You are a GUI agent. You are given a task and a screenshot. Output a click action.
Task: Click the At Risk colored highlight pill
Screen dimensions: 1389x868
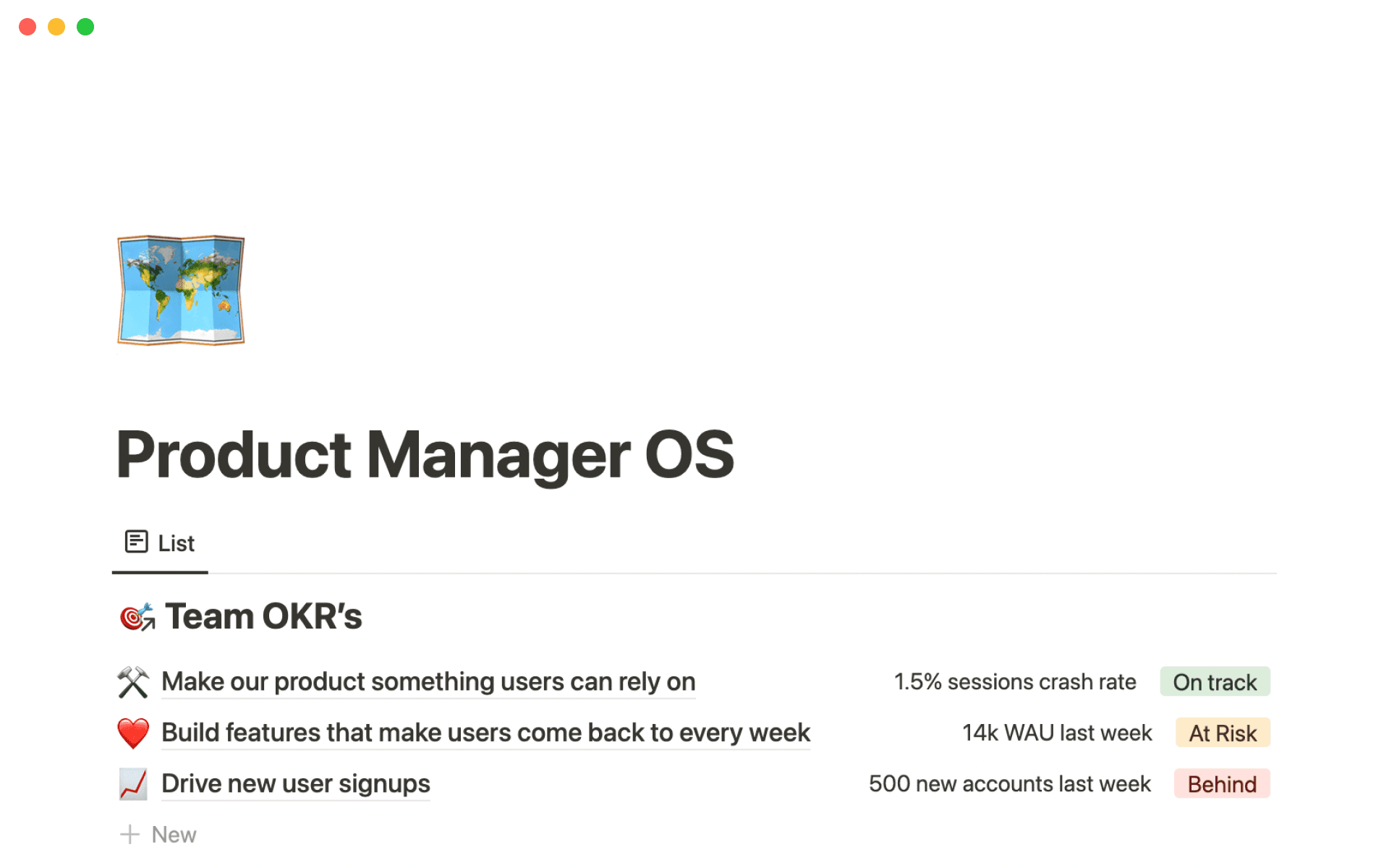[1222, 733]
